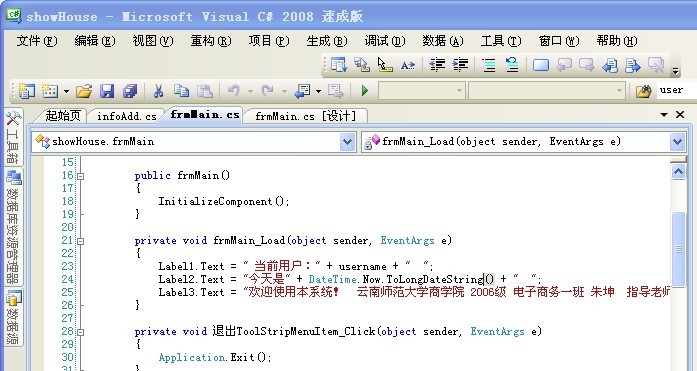697x371 pixels.
Task: Save the current file with the diskette icon
Action: coord(107,91)
